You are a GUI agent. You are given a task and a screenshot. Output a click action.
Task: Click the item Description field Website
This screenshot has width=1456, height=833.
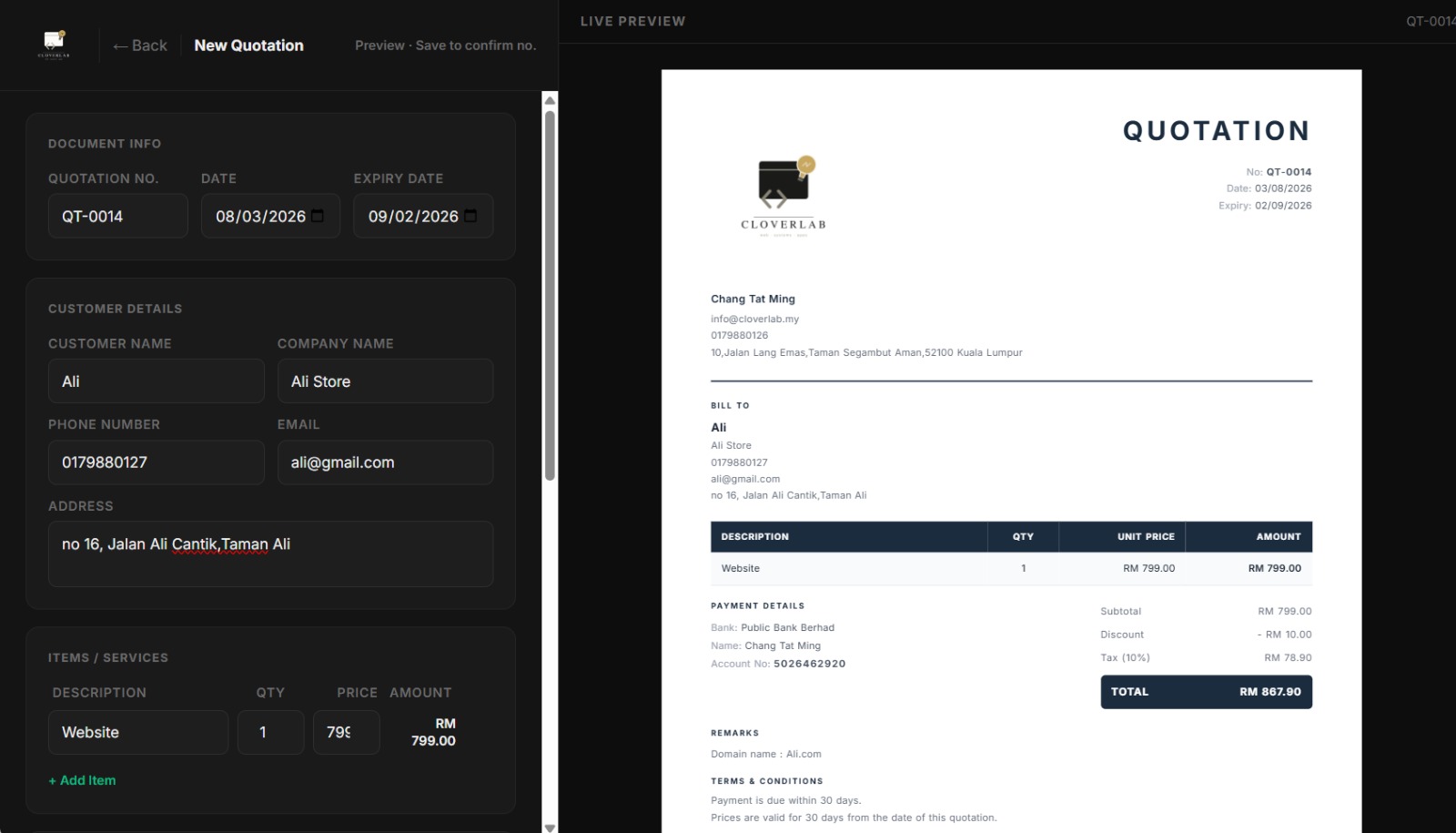click(x=138, y=732)
